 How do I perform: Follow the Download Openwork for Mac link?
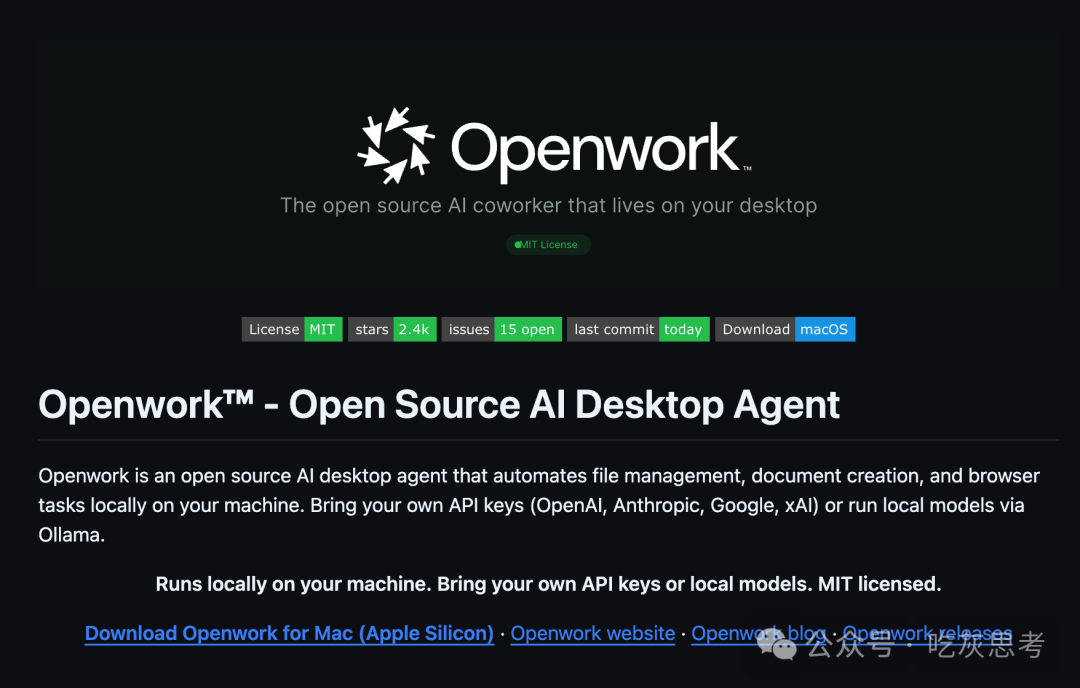289,633
